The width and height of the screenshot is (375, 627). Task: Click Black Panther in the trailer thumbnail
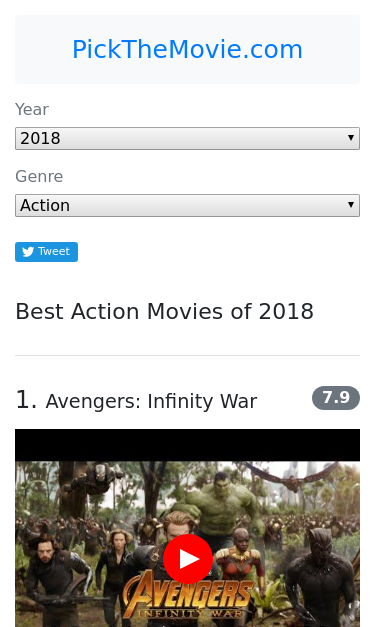324,578
